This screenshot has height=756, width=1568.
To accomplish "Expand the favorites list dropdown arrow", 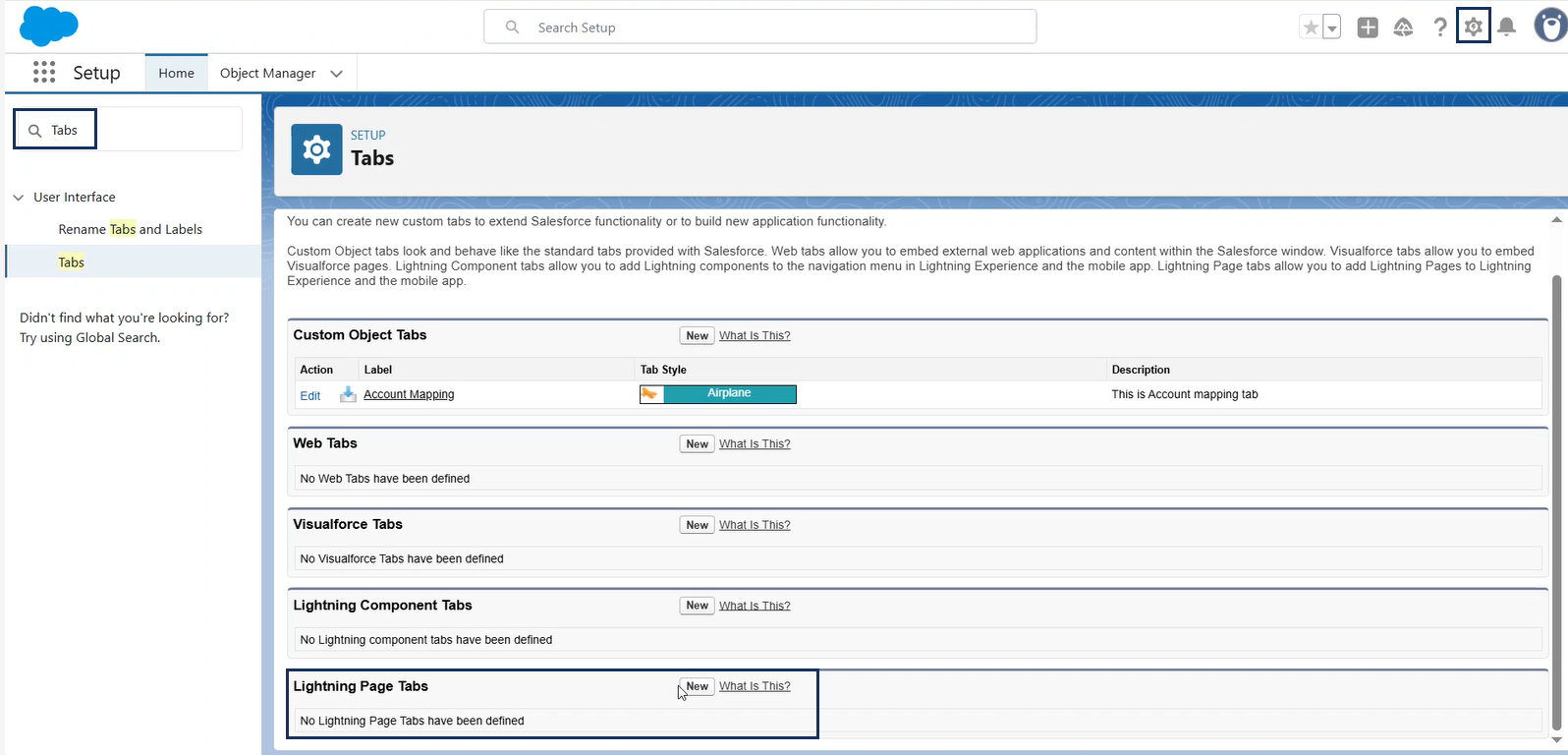I will tap(1332, 28).
